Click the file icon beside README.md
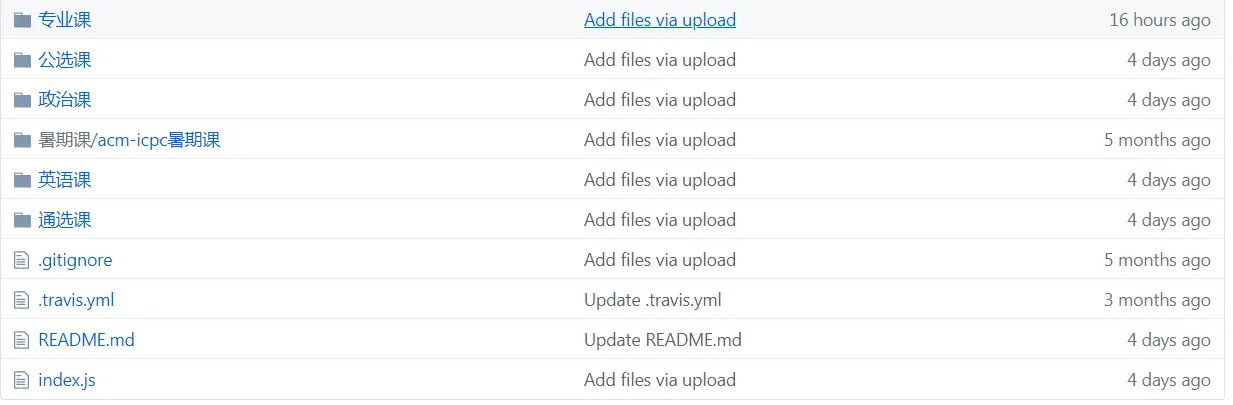 [x=22, y=340]
